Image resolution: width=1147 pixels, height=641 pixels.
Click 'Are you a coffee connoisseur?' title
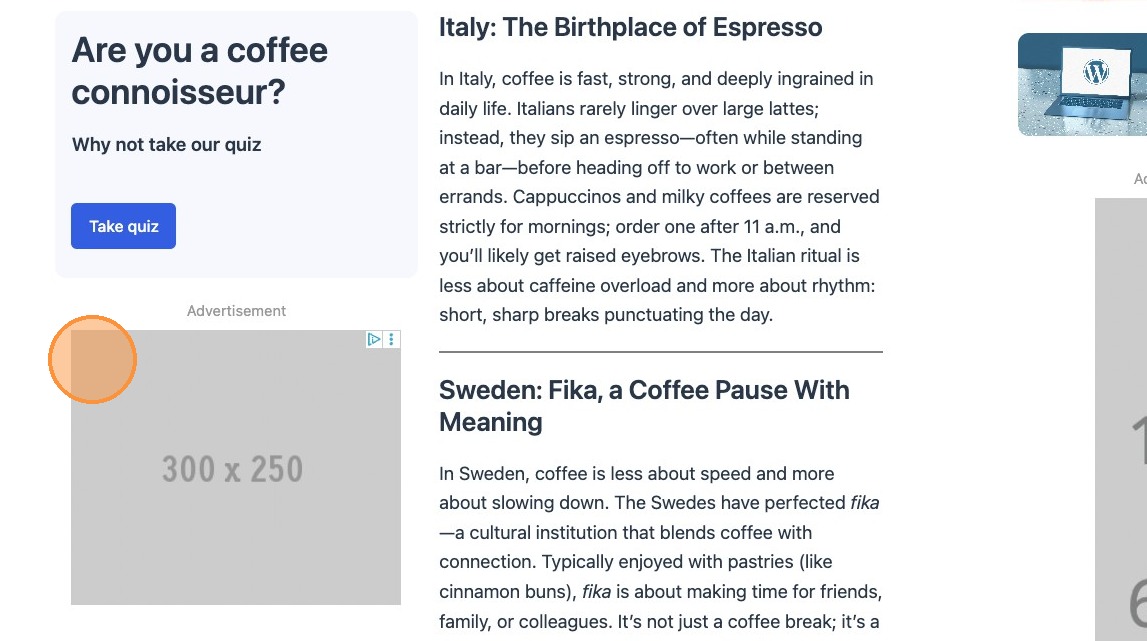tap(200, 71)
